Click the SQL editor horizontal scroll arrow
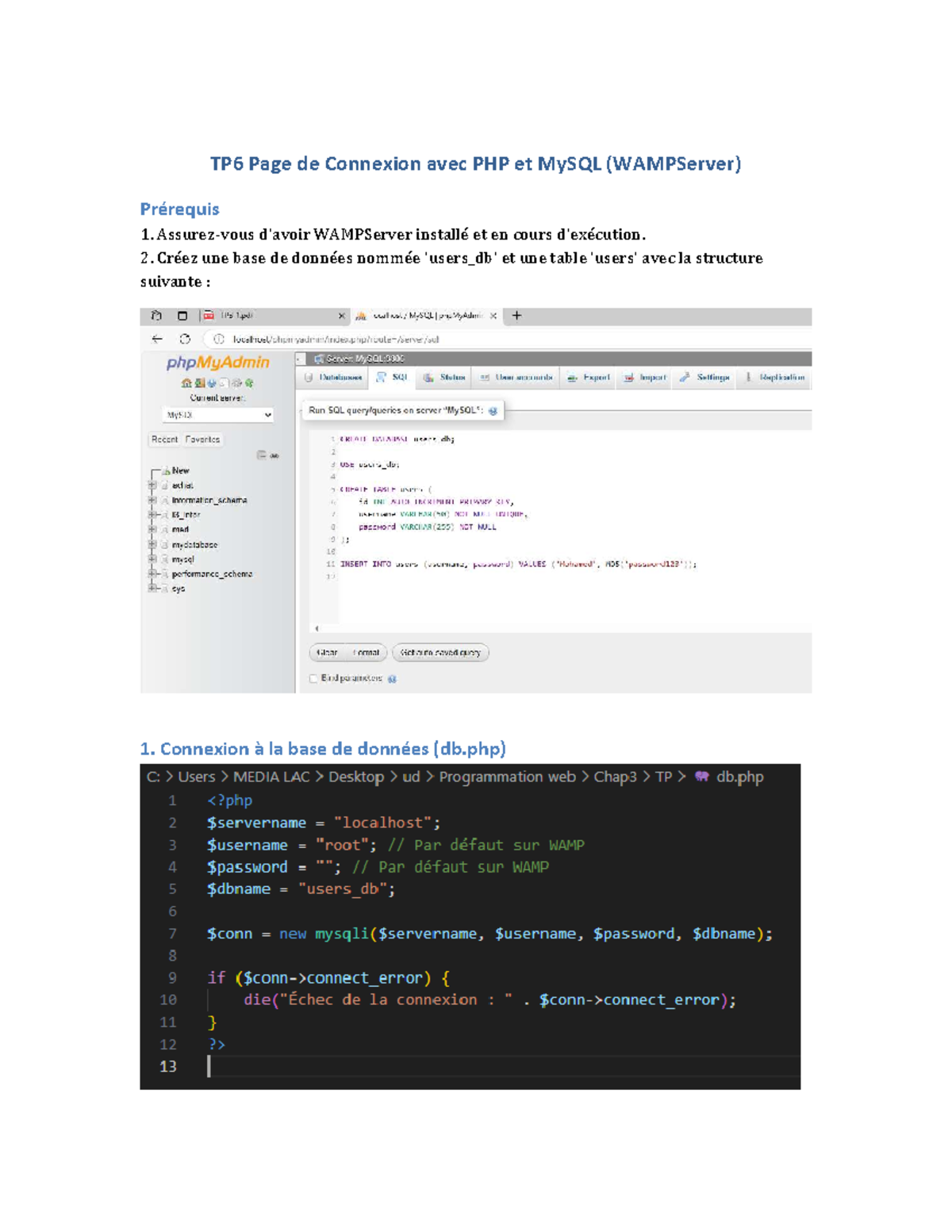The image size is (952, 1232). [317, 628]
